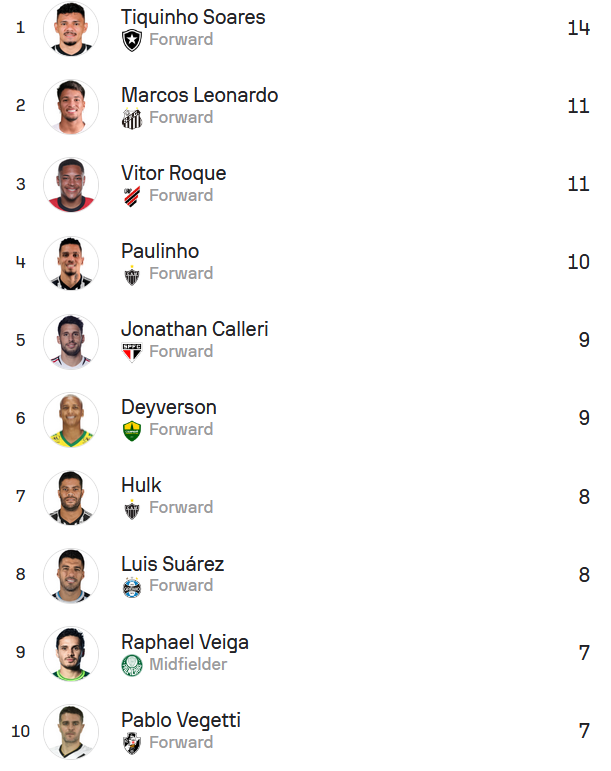Click Paulinho's goal count of 10
This screenshot has width=611, height=771.
[x=578, y=262]
